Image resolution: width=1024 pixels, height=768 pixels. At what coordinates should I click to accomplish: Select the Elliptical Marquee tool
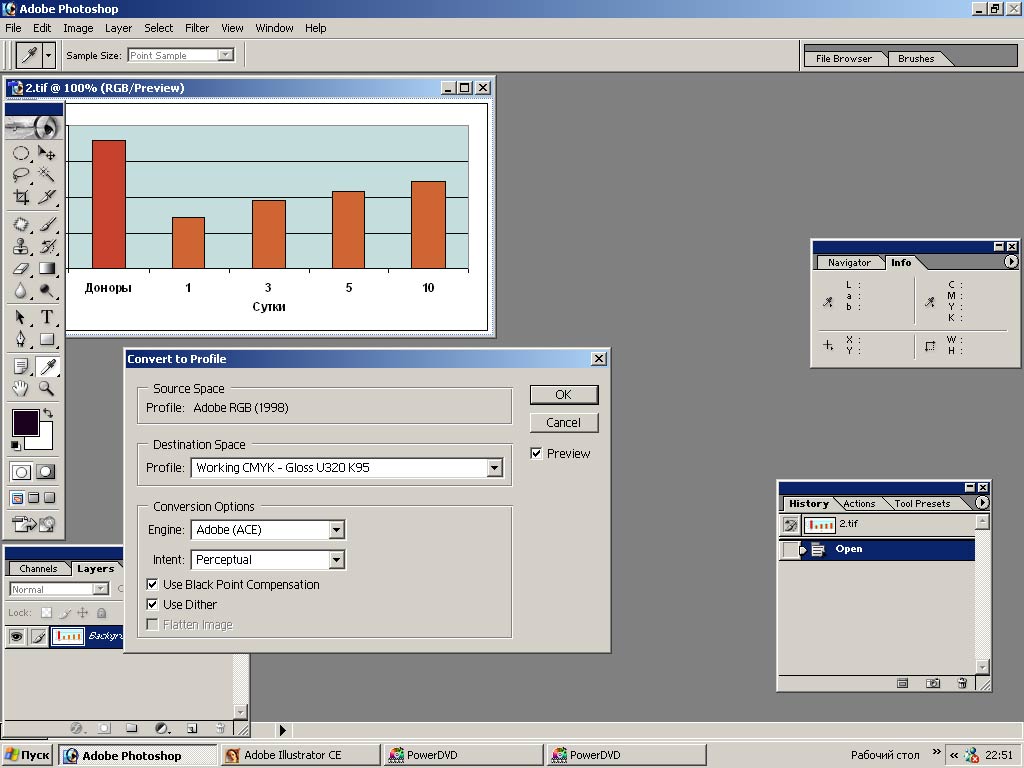21,153
